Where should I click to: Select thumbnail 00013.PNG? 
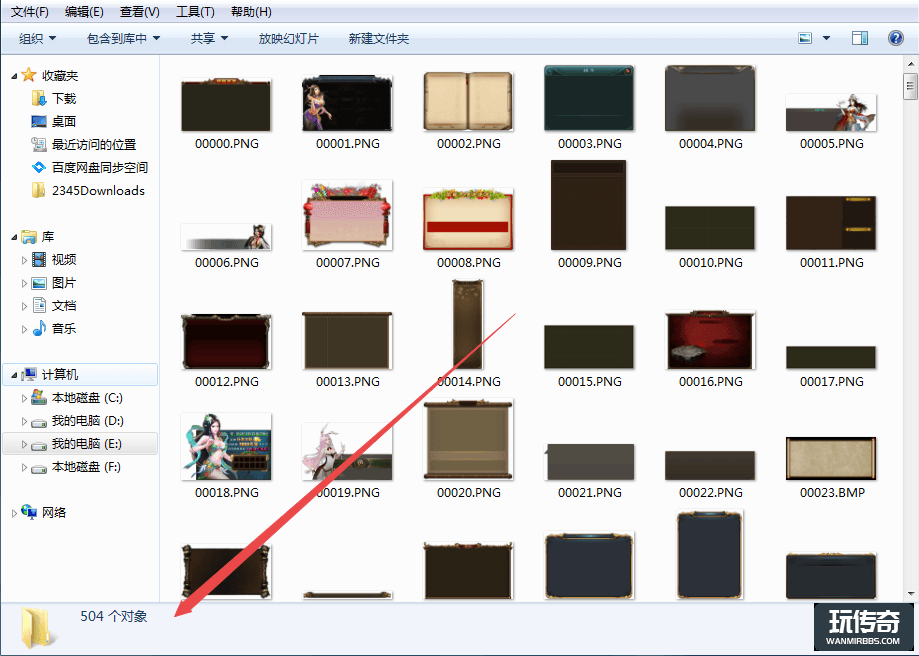click(x=347, y=341)
